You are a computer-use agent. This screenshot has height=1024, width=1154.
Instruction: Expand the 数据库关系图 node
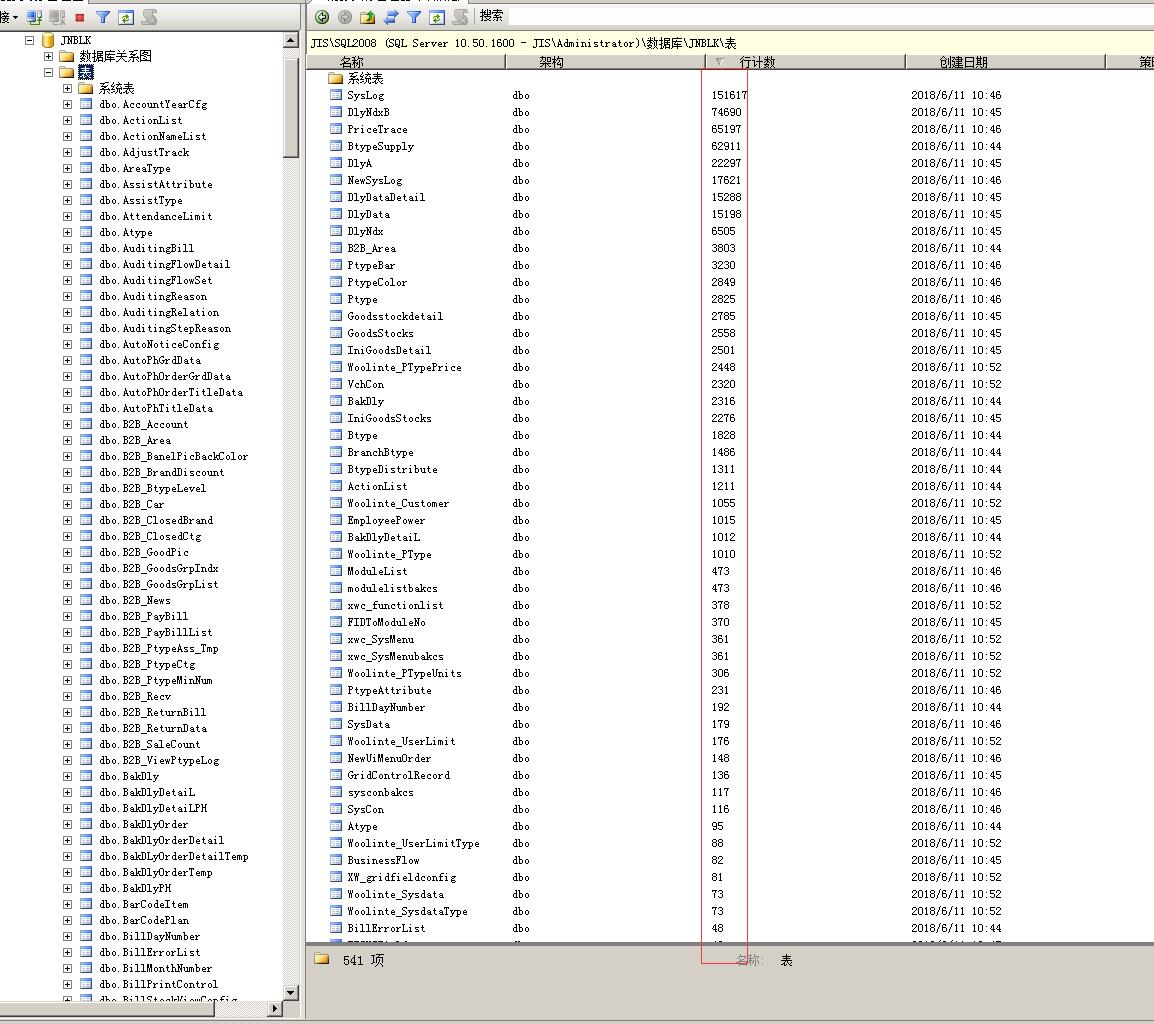pyautogui.click(x=48, y=57)
